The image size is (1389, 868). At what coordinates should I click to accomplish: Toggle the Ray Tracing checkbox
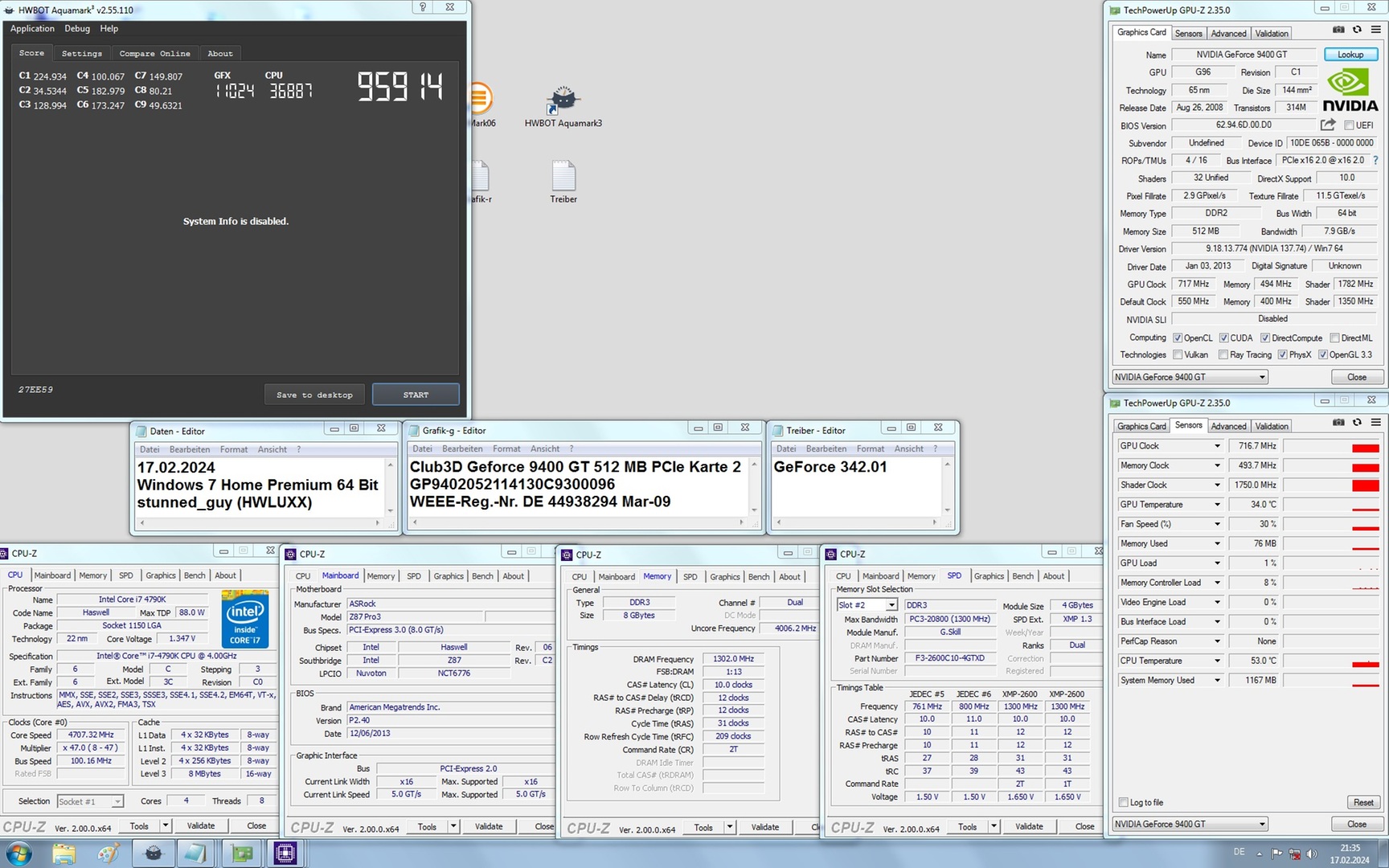pyautogui.click(x=1223, y=354)
